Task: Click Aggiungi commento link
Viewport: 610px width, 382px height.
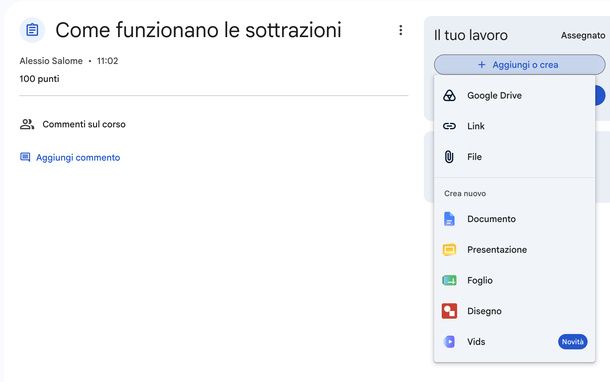Action: coord(78,158)
